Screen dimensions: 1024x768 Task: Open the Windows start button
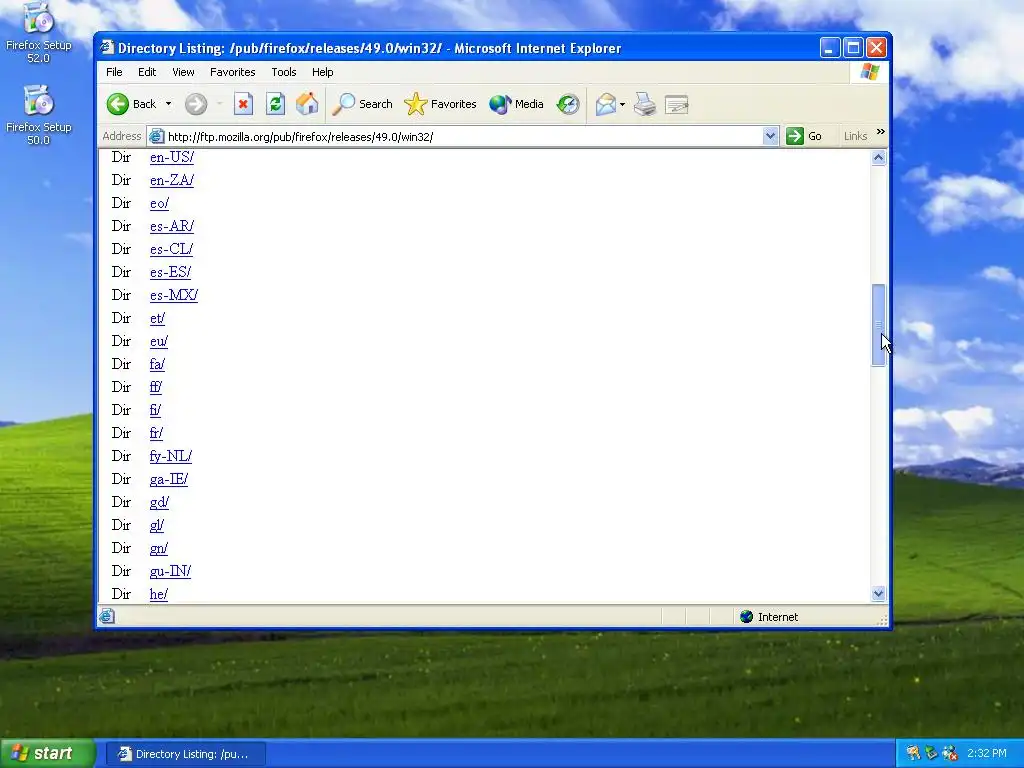pos(47,754)
